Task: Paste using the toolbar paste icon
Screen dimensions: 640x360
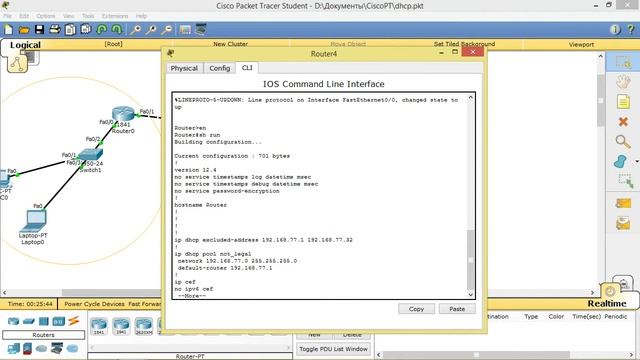Action: pos(86,29)
